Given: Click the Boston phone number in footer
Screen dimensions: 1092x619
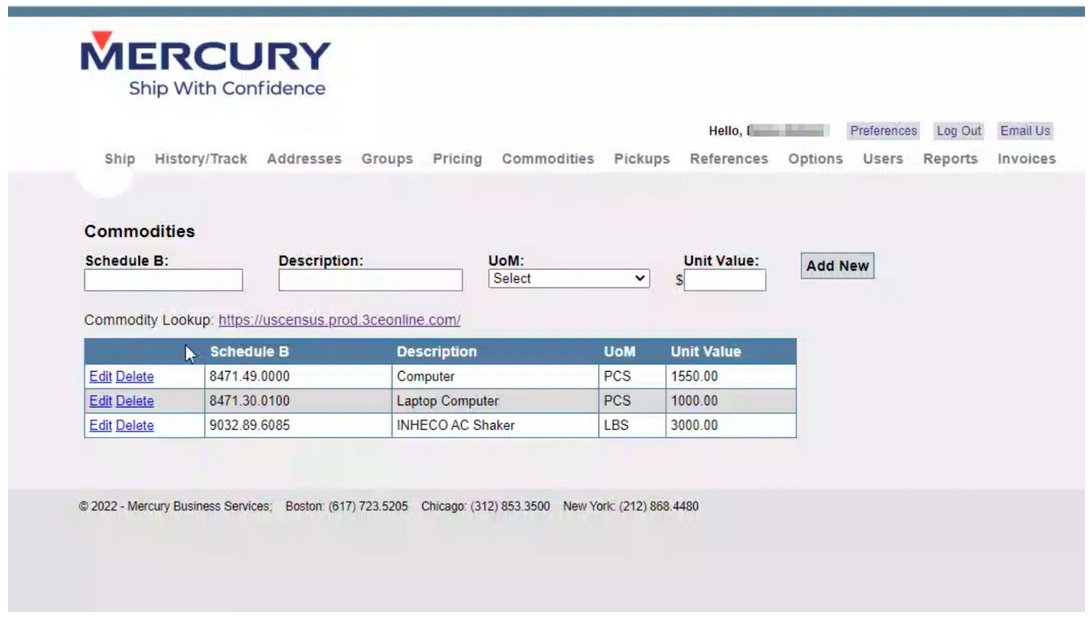Looking at the screenshot, I should click(368, 506).
